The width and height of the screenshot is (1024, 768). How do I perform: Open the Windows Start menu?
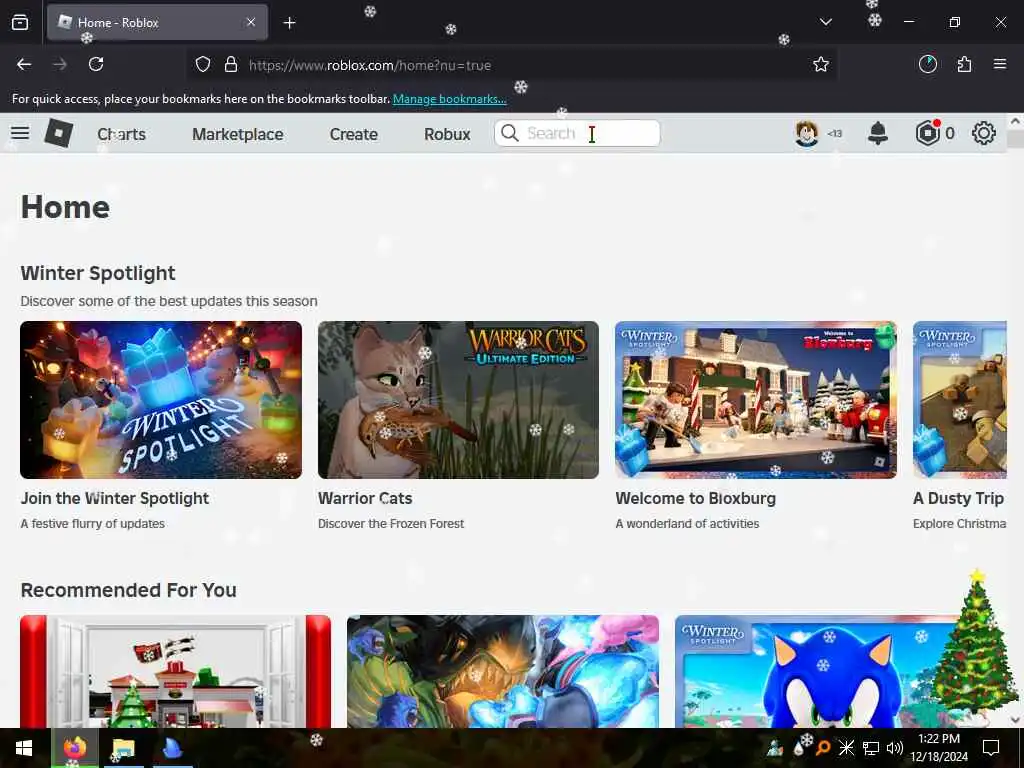[x=24, y=748]
